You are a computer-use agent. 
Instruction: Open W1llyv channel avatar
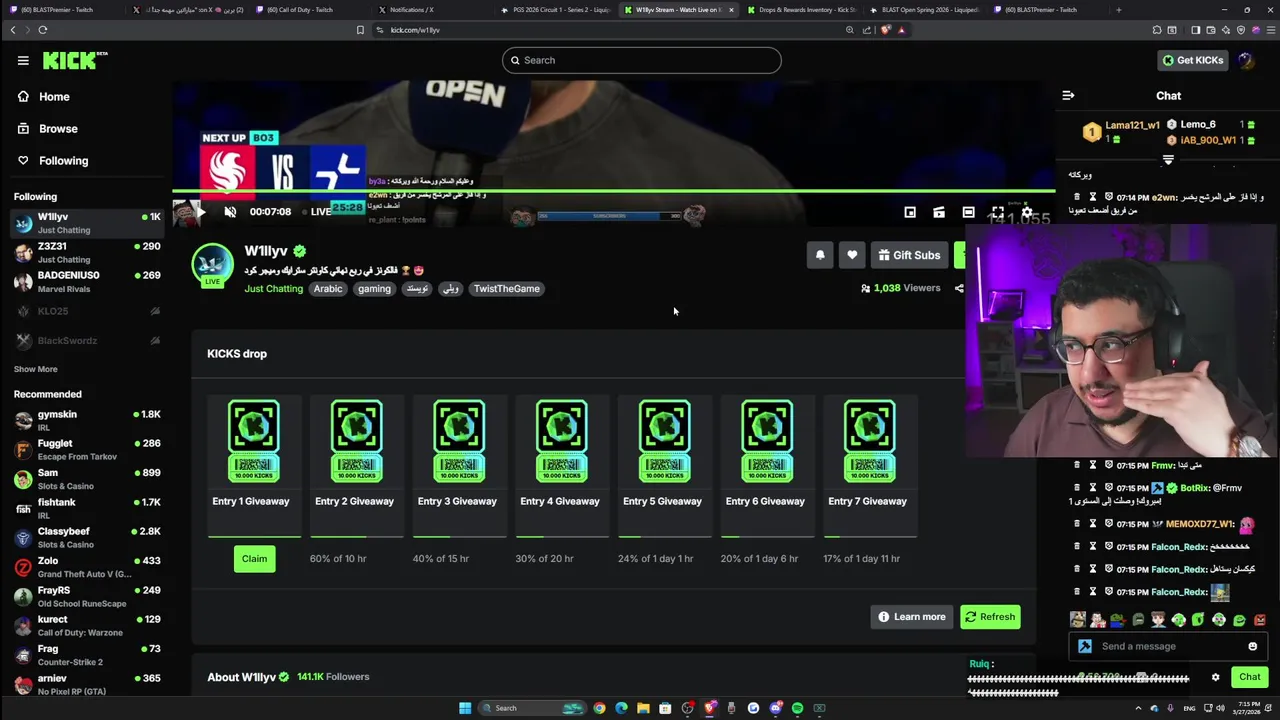(x=212, y=265)
